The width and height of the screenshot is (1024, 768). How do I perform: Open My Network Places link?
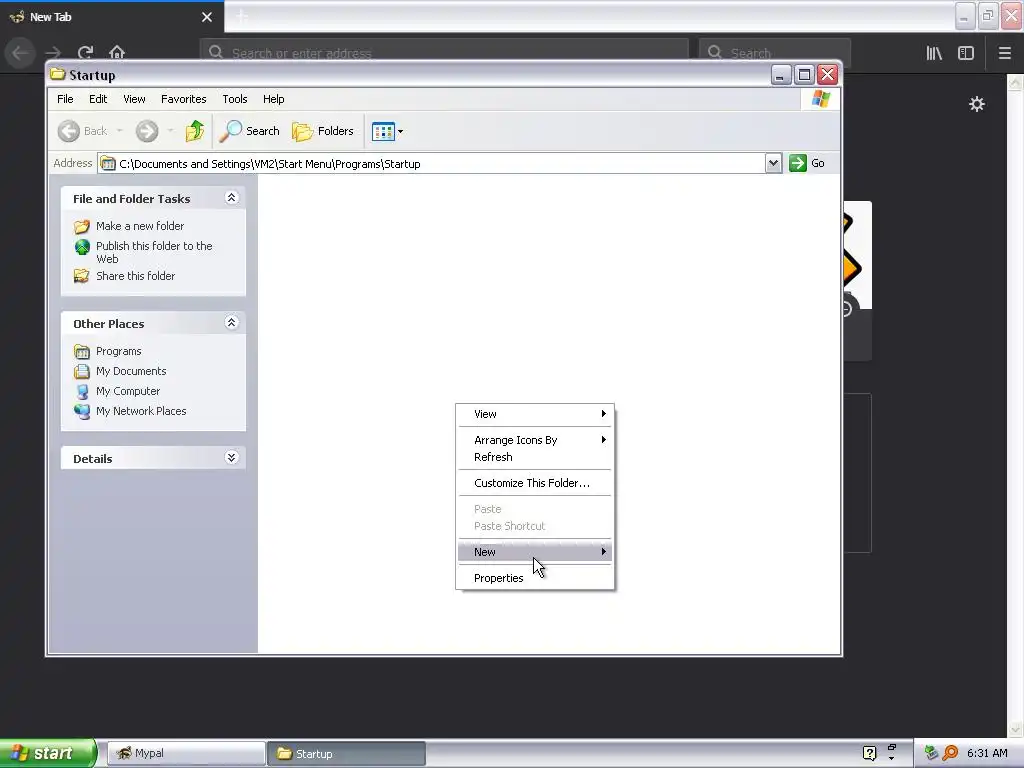(140, 411)
